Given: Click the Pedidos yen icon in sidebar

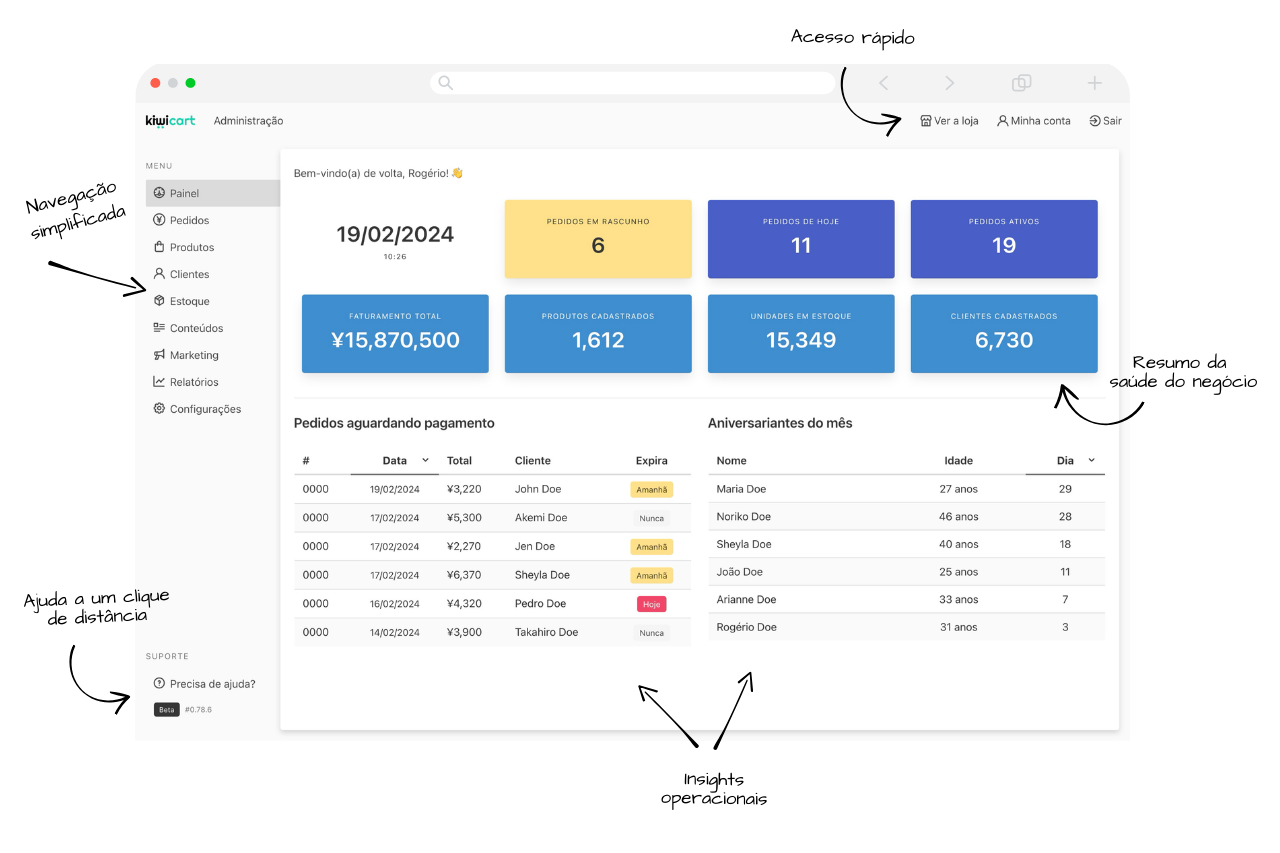Looking at the screenshot, I should coord(159,220).
